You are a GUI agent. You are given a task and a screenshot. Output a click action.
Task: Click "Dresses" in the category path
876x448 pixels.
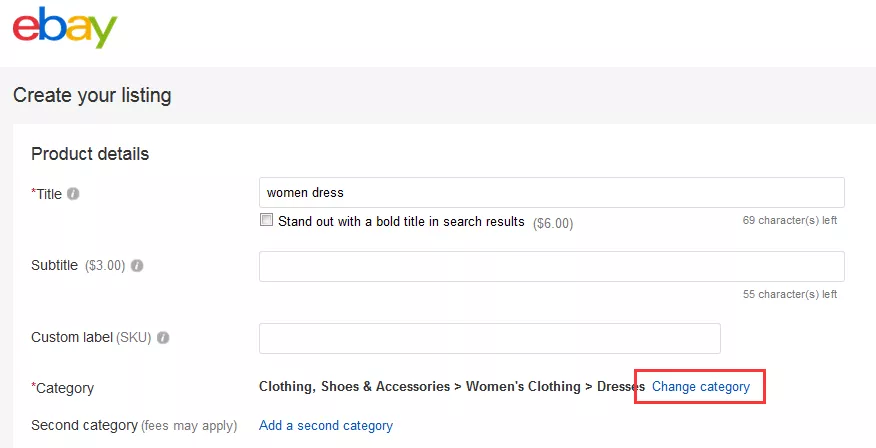coord(621,387)
